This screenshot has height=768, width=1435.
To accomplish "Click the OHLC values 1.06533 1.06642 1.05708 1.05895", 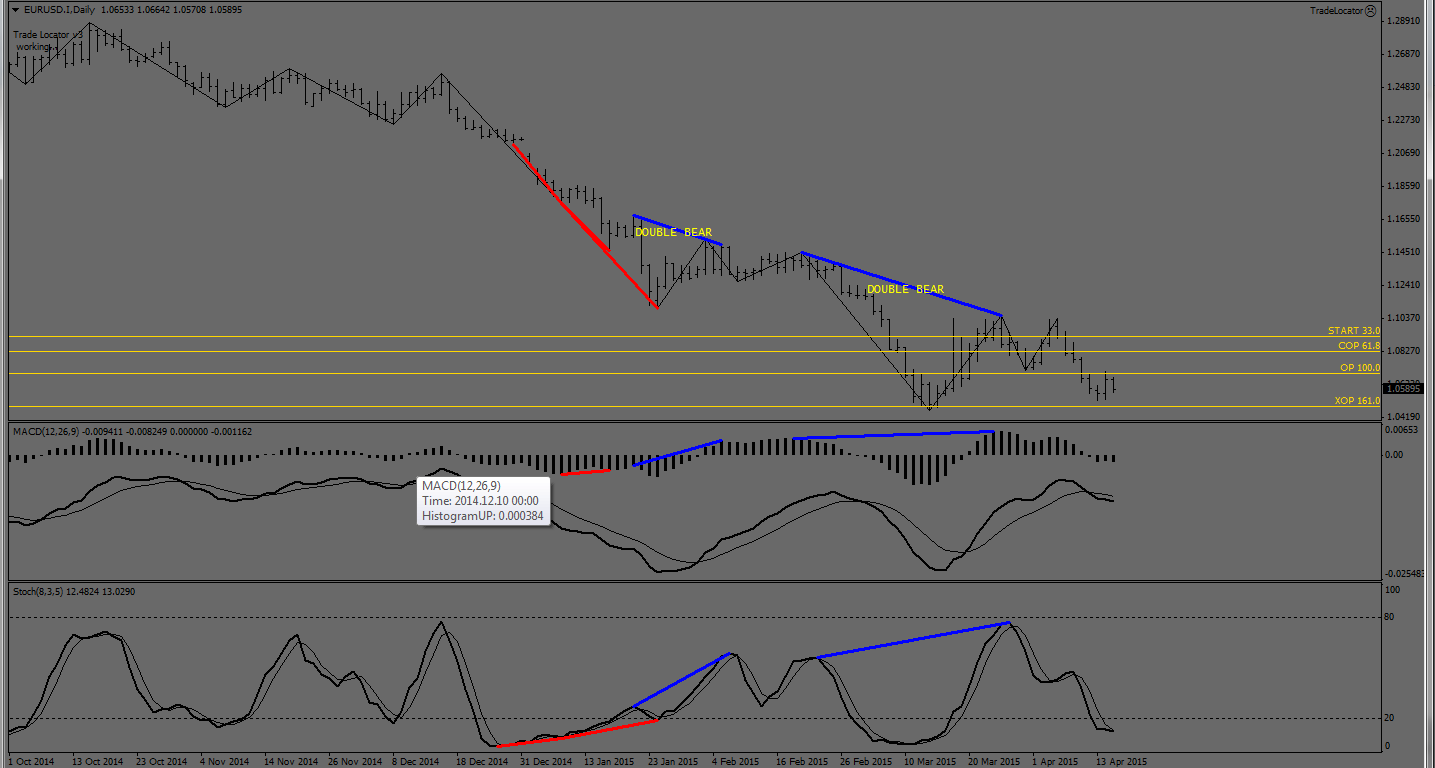I will (x=172, y=10).
